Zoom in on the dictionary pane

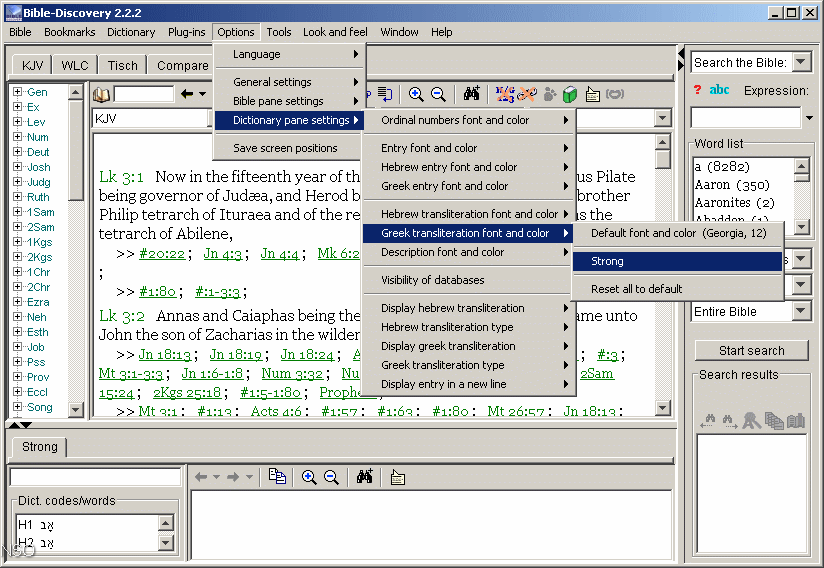[309, 477]
